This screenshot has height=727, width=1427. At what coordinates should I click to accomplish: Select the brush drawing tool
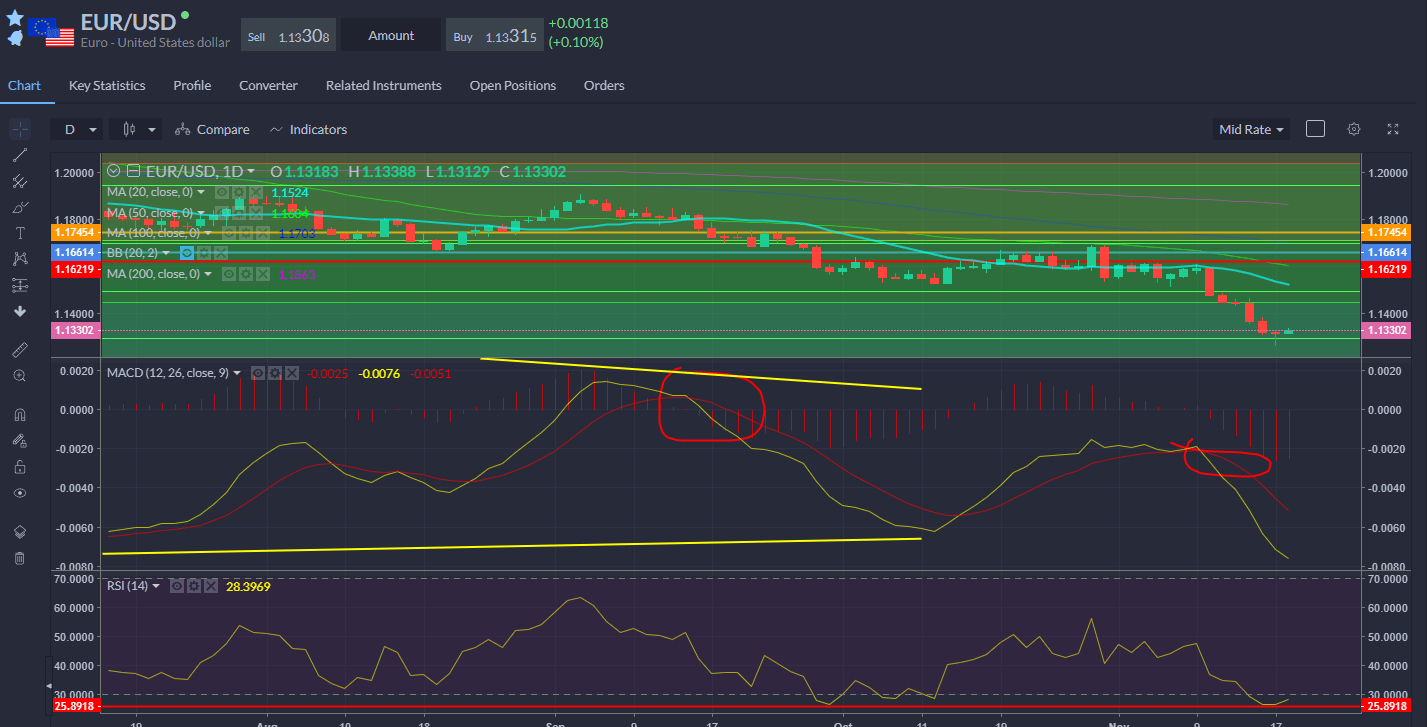point(19,207)
